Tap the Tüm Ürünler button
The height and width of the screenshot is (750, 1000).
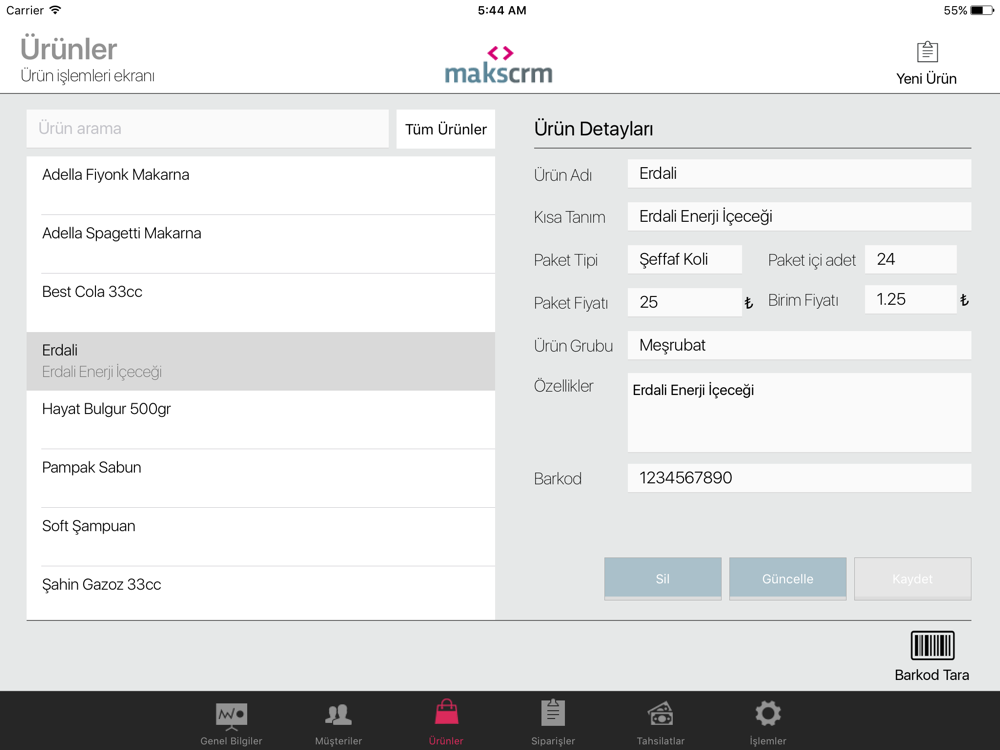click(445, 129)
